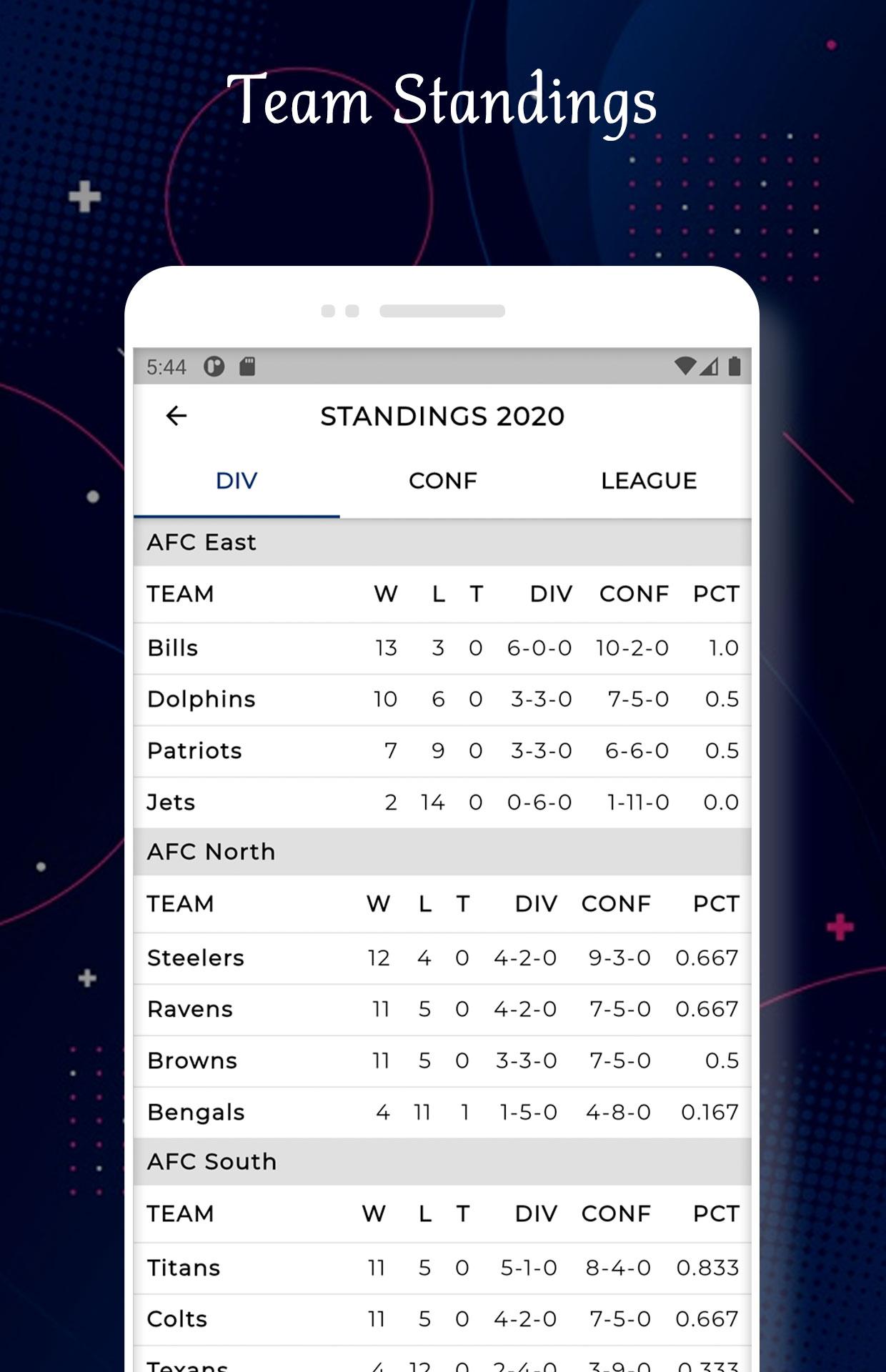Viewport: 886px width, 1372px height.
Task: Switch to the LEAGUE tab
Action: pyautogui.click(x=649, y=481)
